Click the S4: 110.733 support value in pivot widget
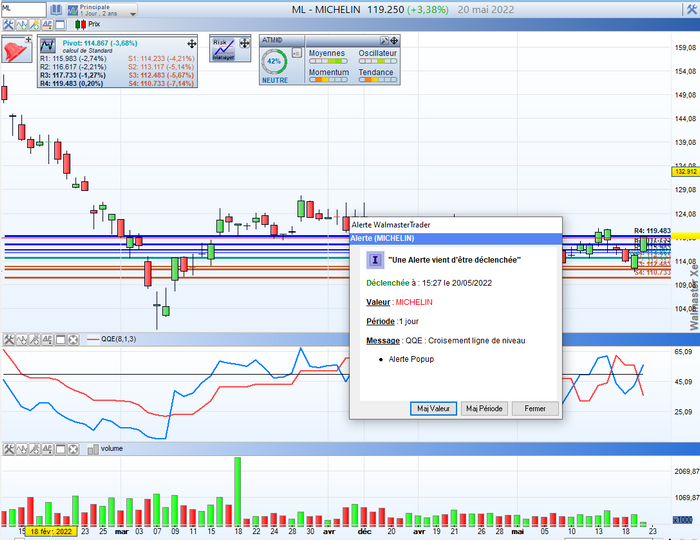The width and height of the screenshot is (700, 540). pos(162,83)
